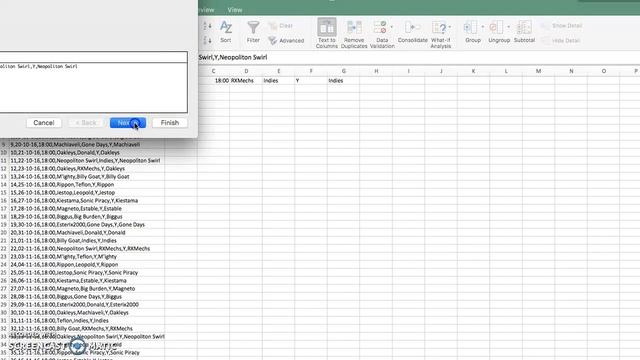Click the Consolidate icon
This screenshot has height=360, width=640.
pyautogui.click(x=412, y=32)
